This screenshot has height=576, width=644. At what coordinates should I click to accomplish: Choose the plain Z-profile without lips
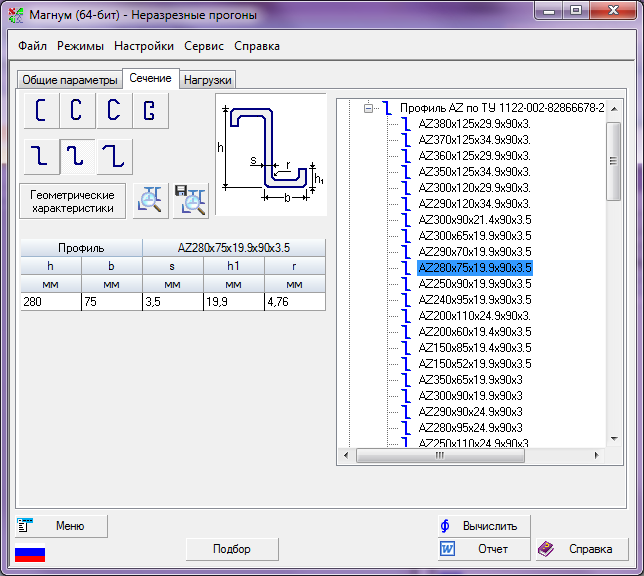(x=38, y=156)
